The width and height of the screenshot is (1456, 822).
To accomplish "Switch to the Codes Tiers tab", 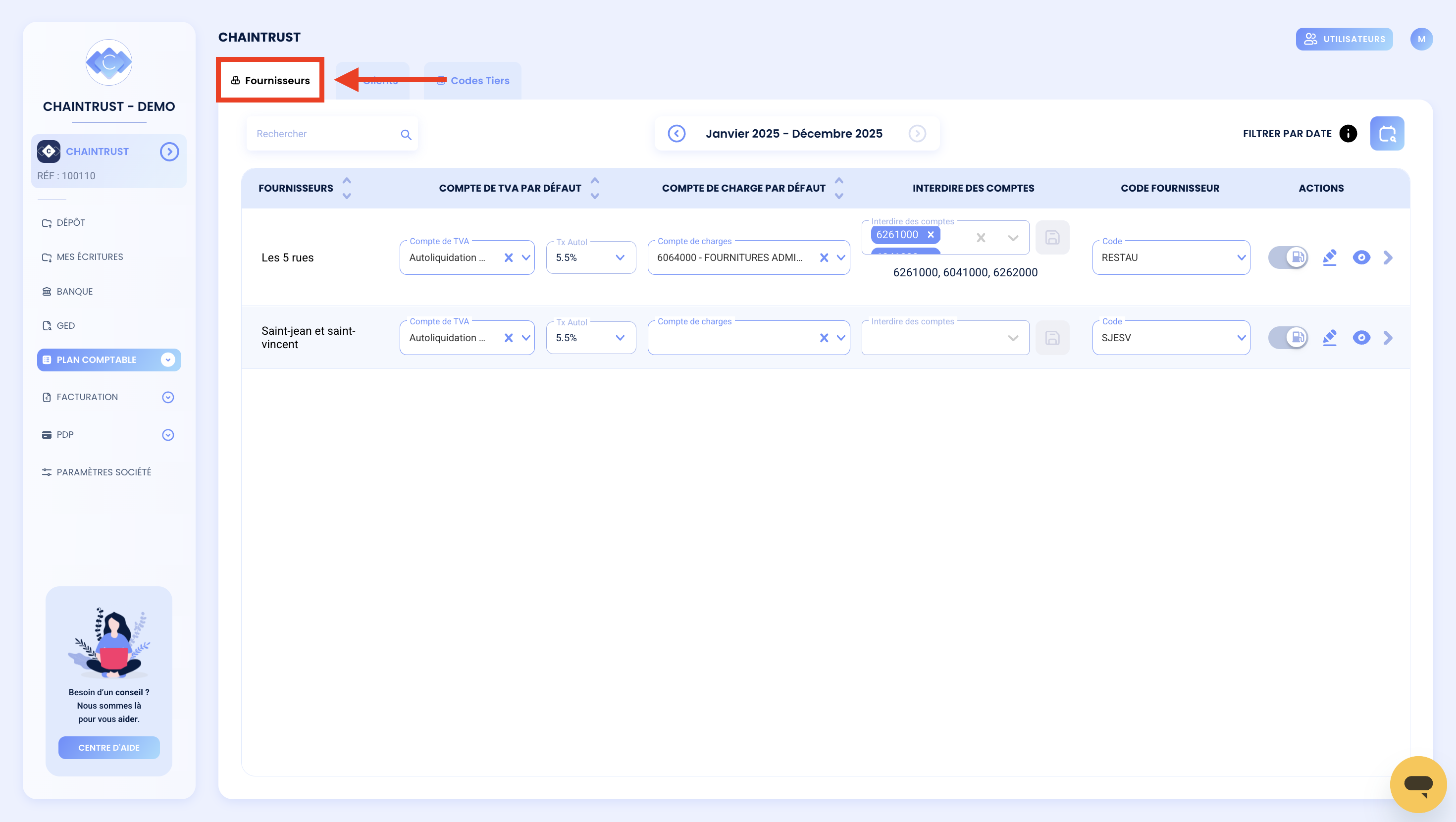I will (472, 80).
